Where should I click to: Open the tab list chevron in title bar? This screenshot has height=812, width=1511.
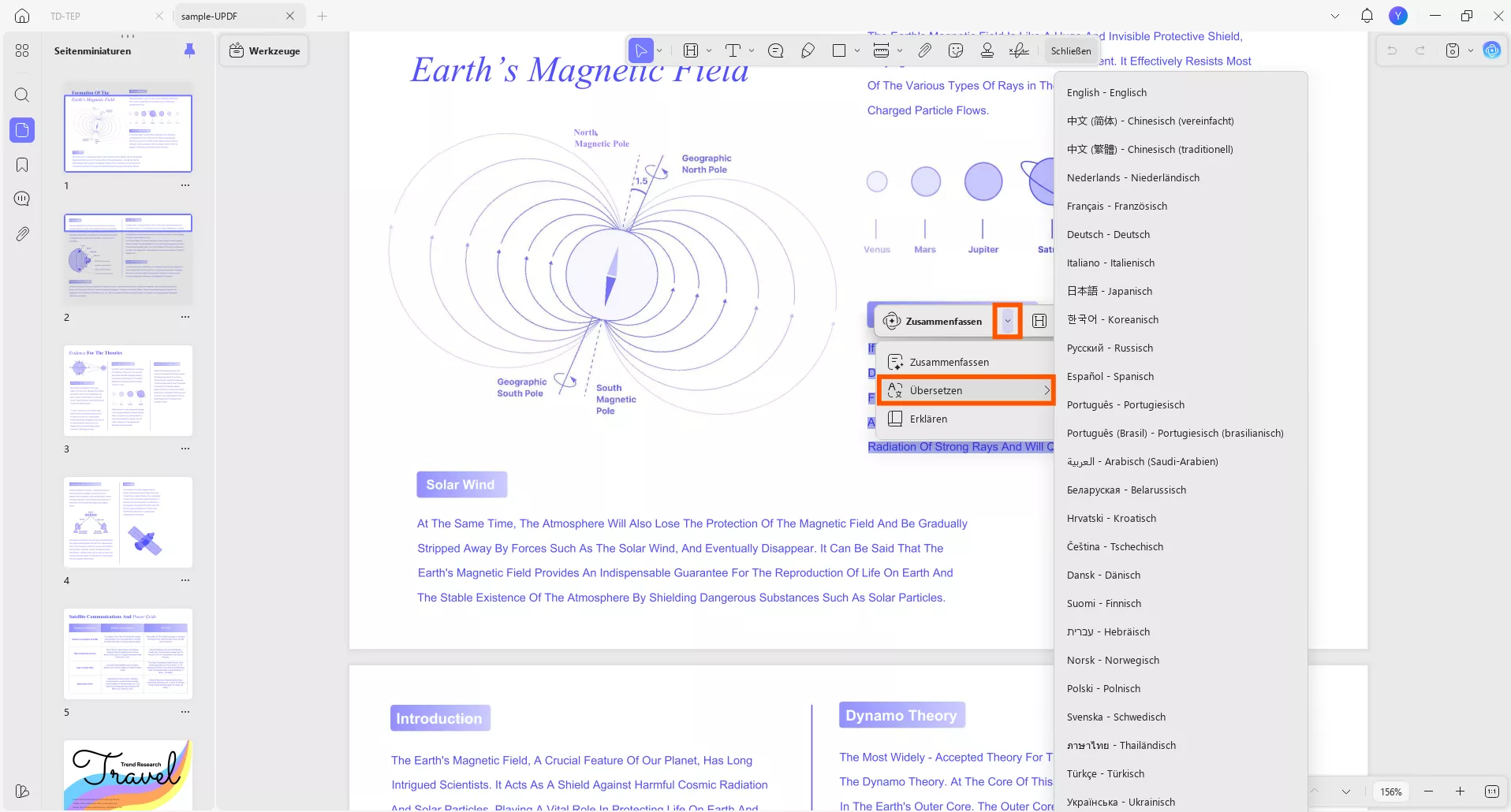1335,16
